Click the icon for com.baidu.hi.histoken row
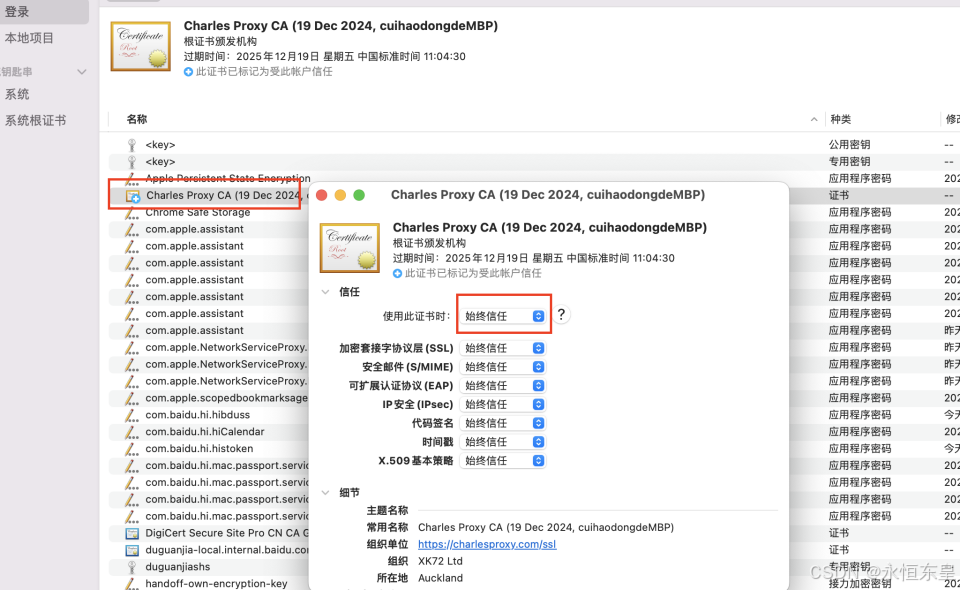This screenshot has width=960, height=590. (x=132, y=449)
